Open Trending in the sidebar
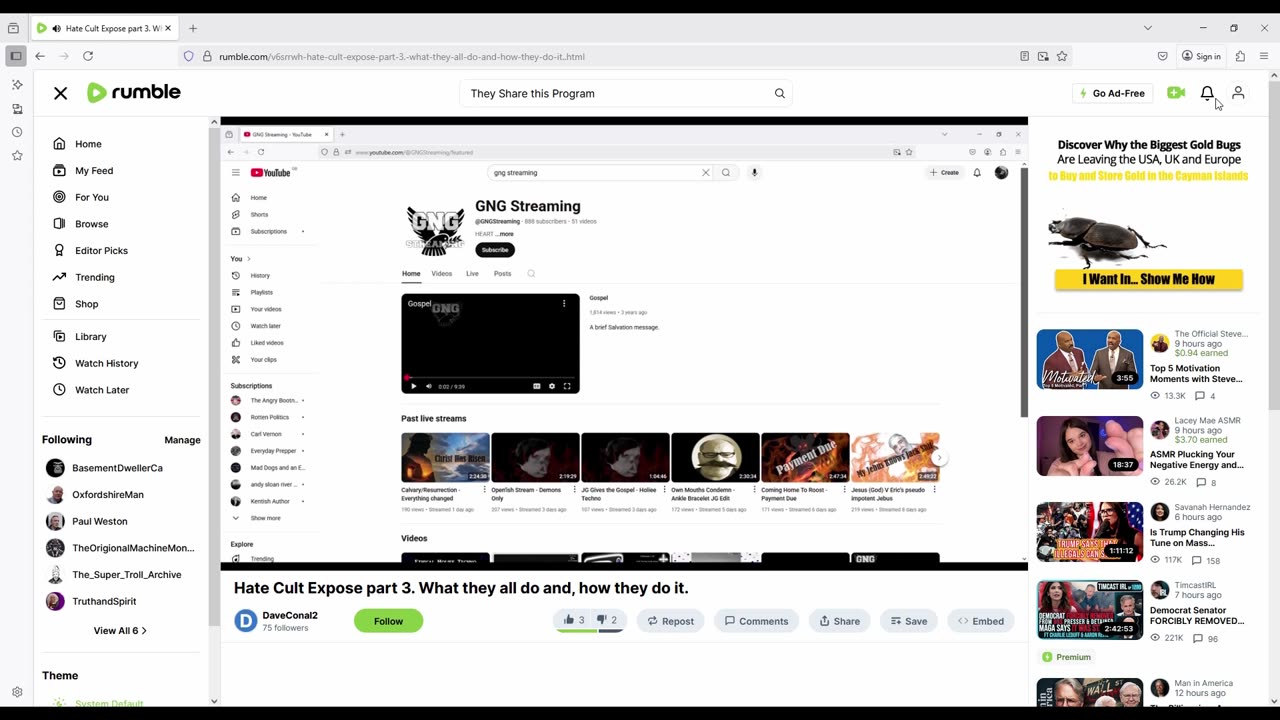Screen dimensions: 1280x720 coord(95,277)
